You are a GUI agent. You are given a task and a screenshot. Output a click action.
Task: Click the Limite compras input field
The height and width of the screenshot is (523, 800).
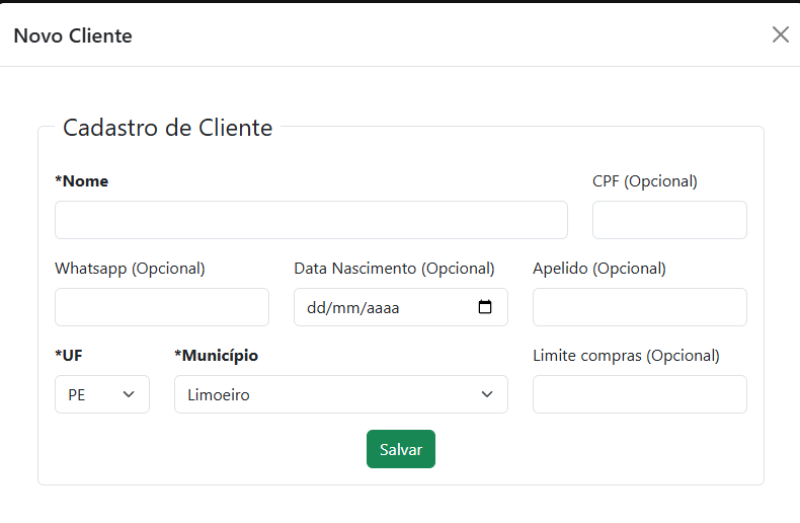(x=639, y=394)
